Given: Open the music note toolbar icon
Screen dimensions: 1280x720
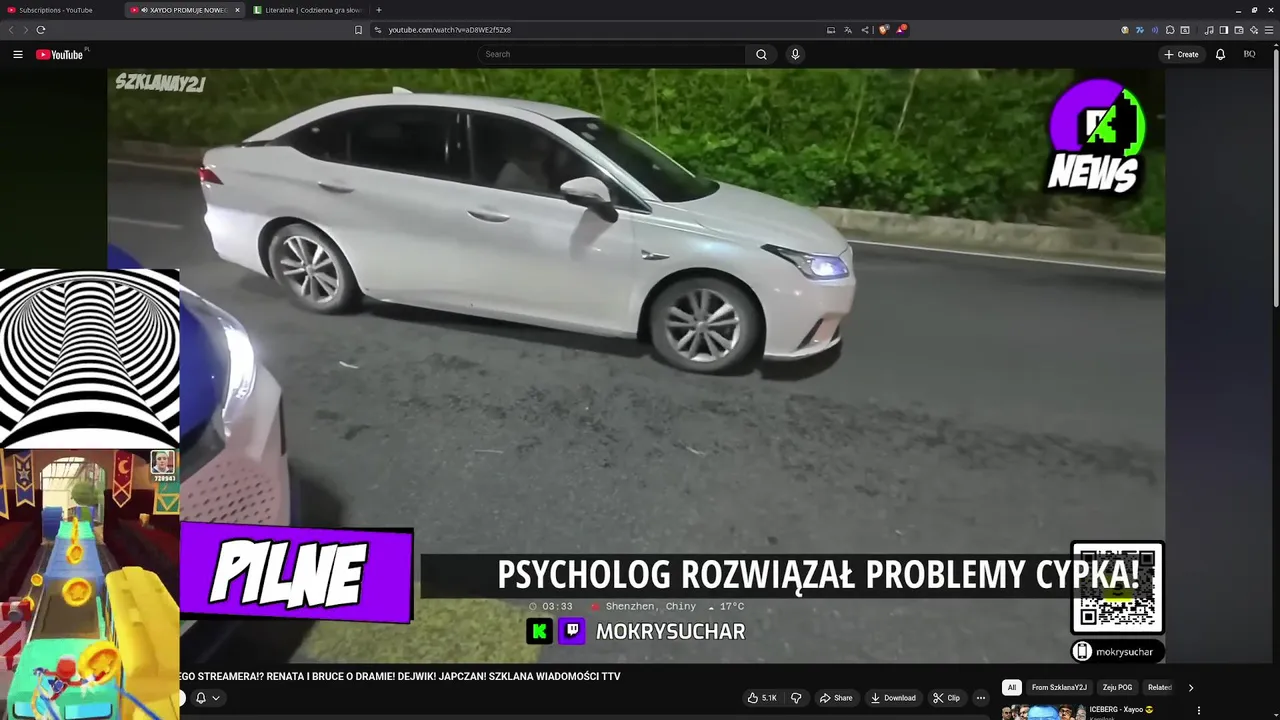Looking at the screenshot, I should [1209, 30].
